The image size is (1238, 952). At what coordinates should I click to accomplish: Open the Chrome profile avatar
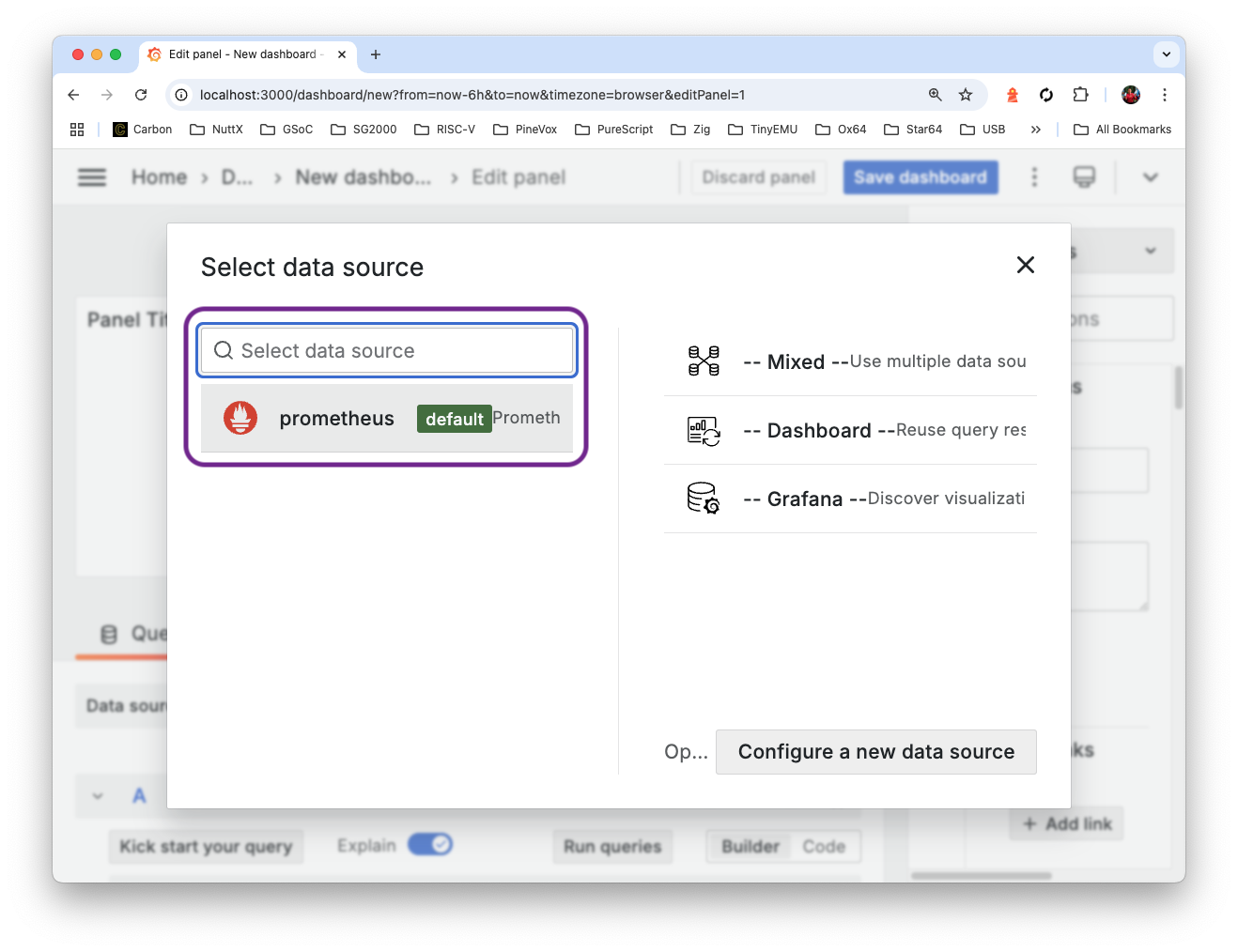(1131, 95)
